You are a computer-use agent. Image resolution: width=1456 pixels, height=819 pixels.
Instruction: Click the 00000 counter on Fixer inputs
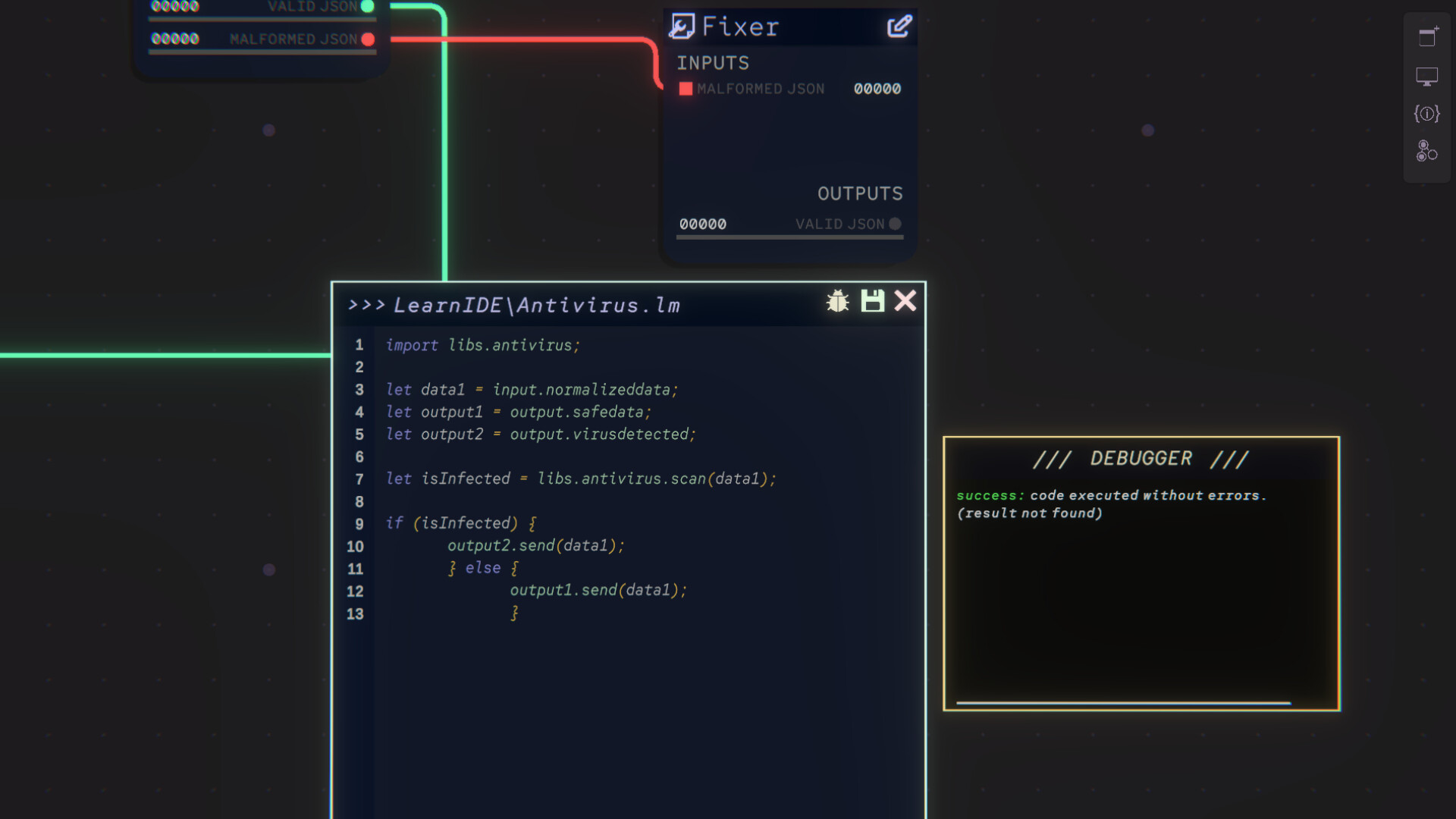pyautogui.click(x=877, y=89)
